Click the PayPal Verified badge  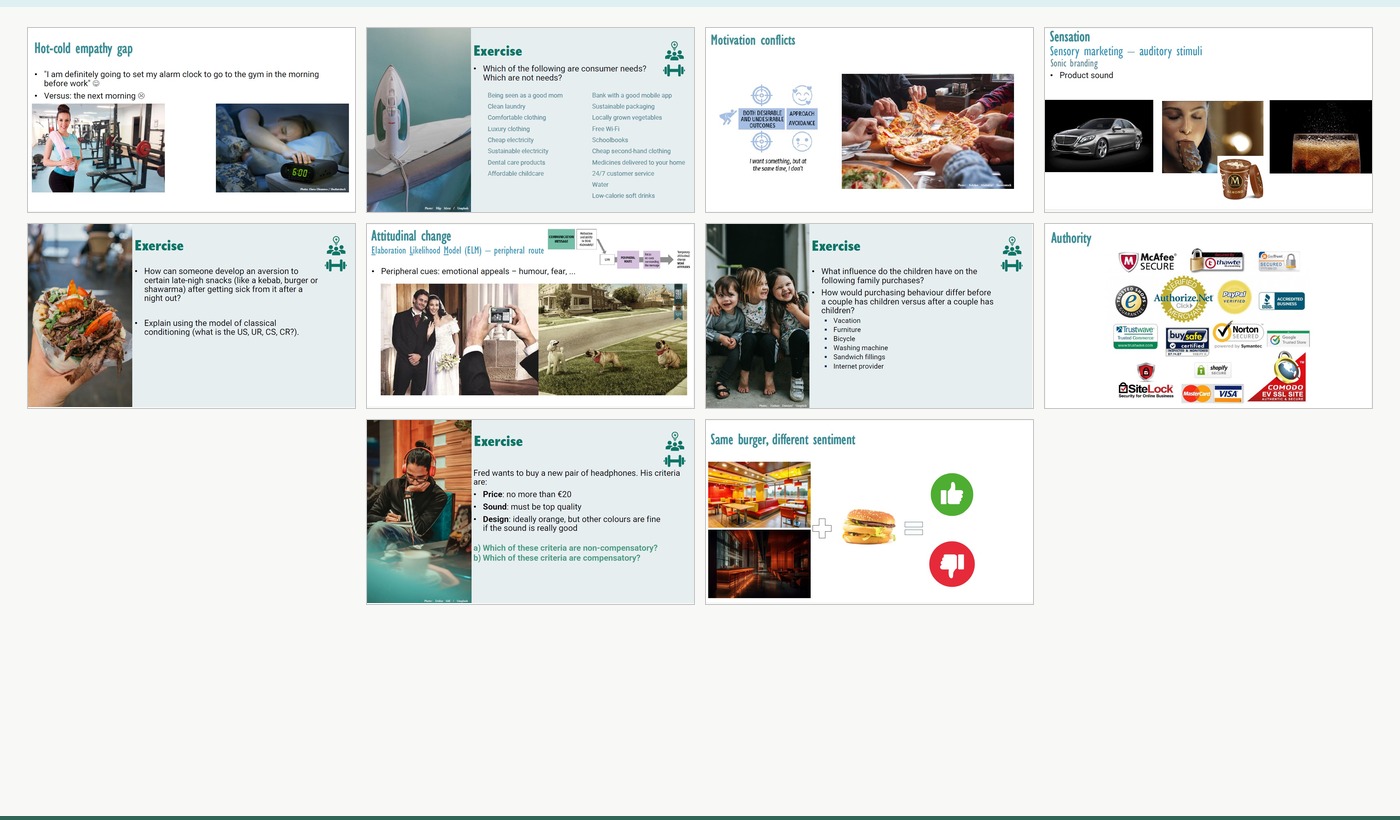[x=1234, y=297]
